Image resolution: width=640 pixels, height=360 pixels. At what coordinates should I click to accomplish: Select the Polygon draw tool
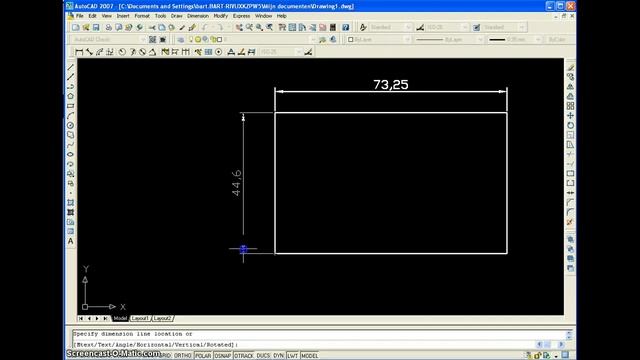click(71, 96)
